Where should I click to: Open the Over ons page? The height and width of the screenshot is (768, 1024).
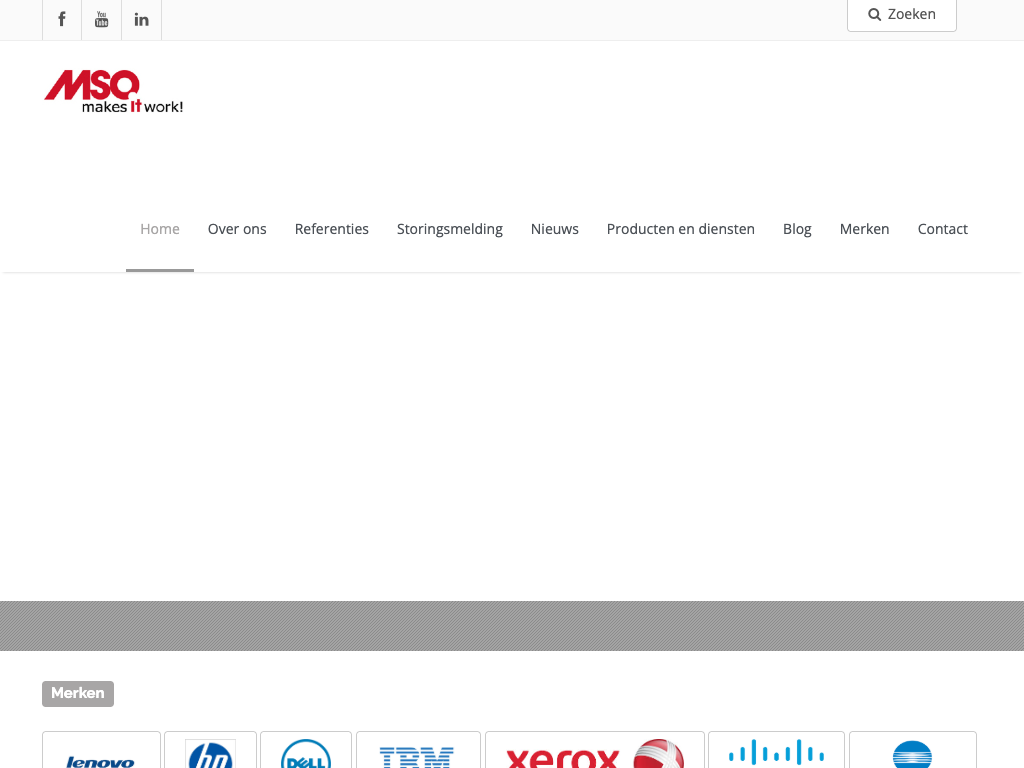[237, 229]
